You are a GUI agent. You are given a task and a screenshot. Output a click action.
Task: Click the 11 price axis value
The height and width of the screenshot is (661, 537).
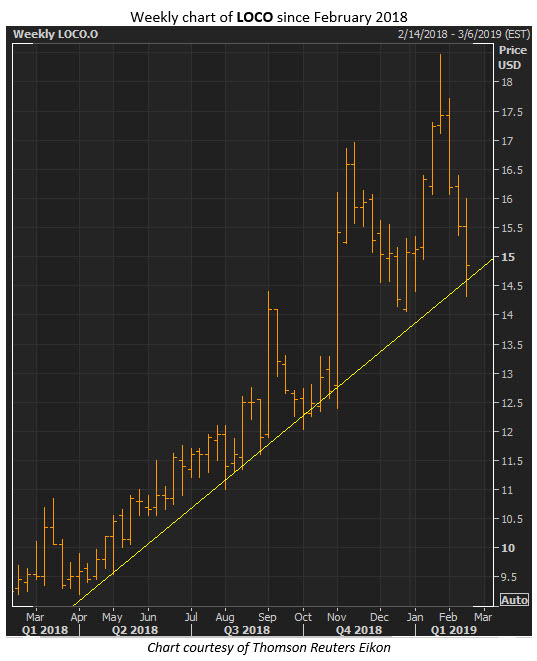point(507,490)
